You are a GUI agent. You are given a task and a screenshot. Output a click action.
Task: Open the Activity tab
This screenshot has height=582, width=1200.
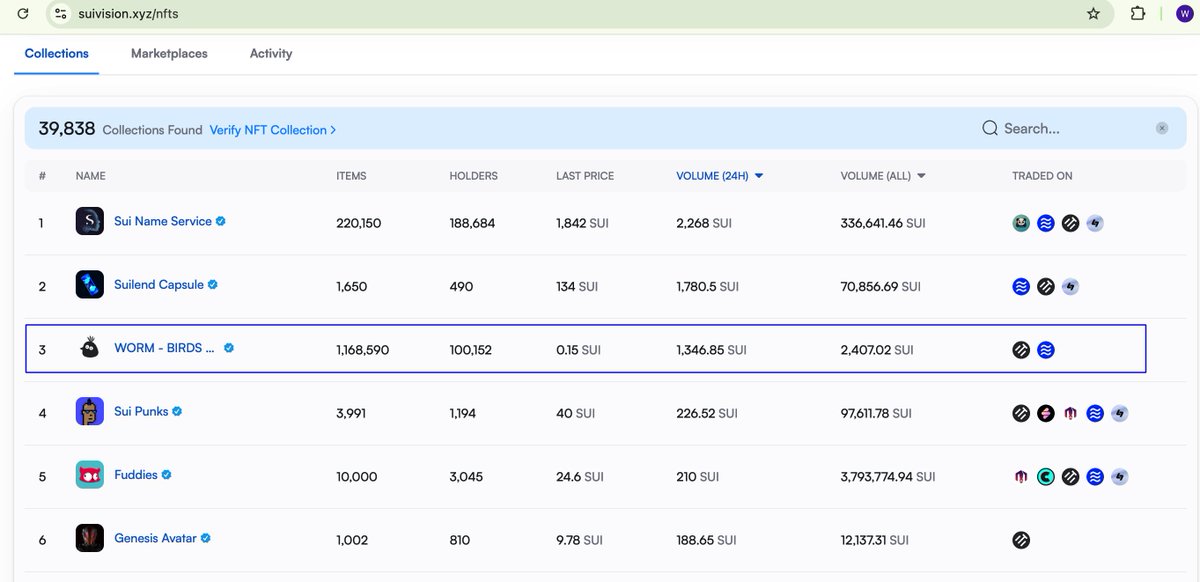tap(270, 54)
